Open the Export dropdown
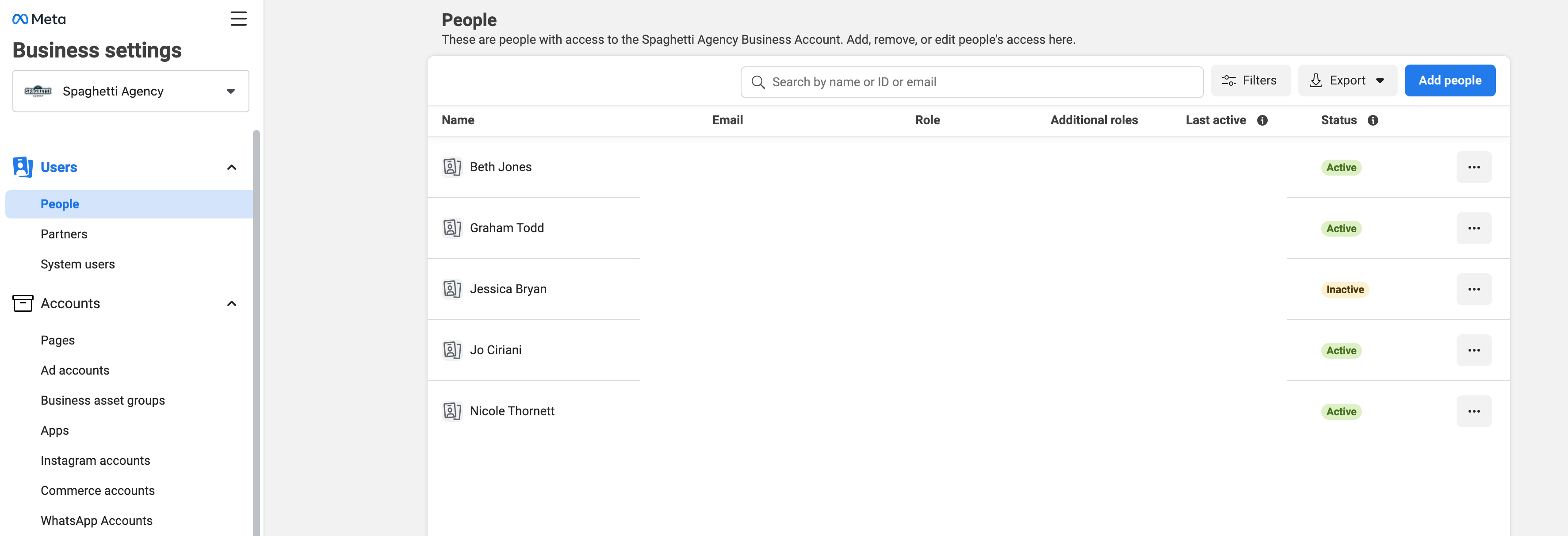1568x536 pixels. click(x=1347, y=80)
